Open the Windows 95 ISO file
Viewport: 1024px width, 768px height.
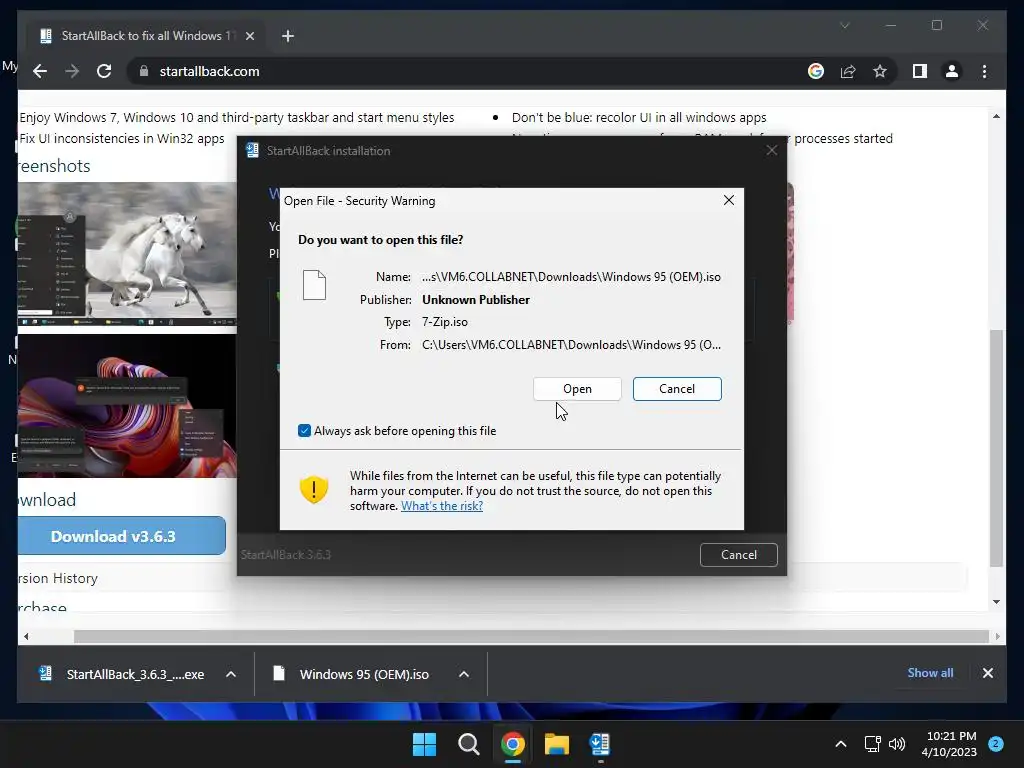click(x=577, y=389)
